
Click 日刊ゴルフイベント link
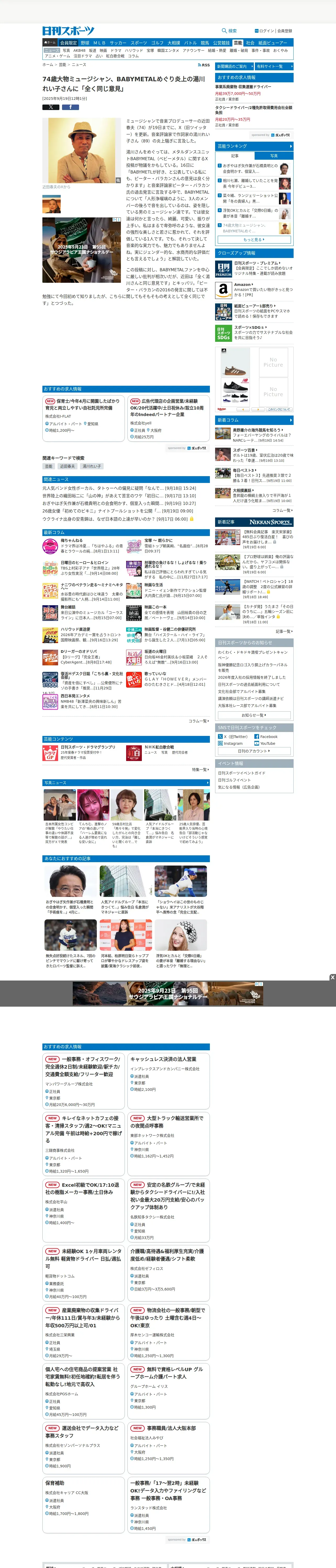[234, 780]
